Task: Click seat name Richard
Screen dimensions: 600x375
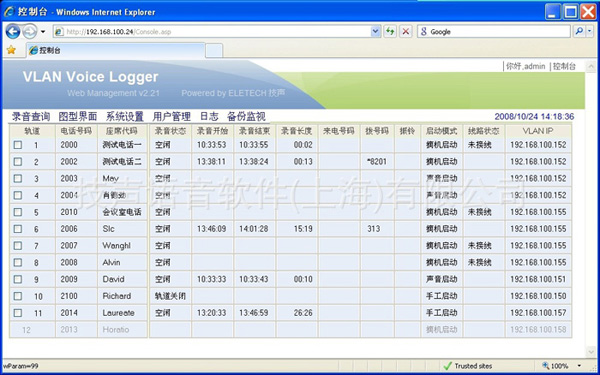Action: pos(117,296)
